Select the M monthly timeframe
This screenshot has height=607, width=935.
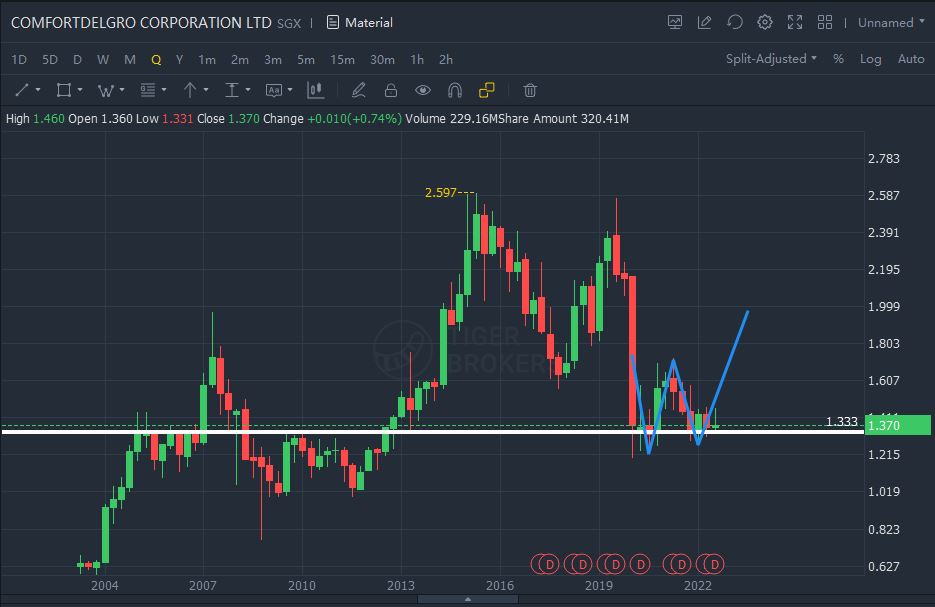(x=130, y=60)
